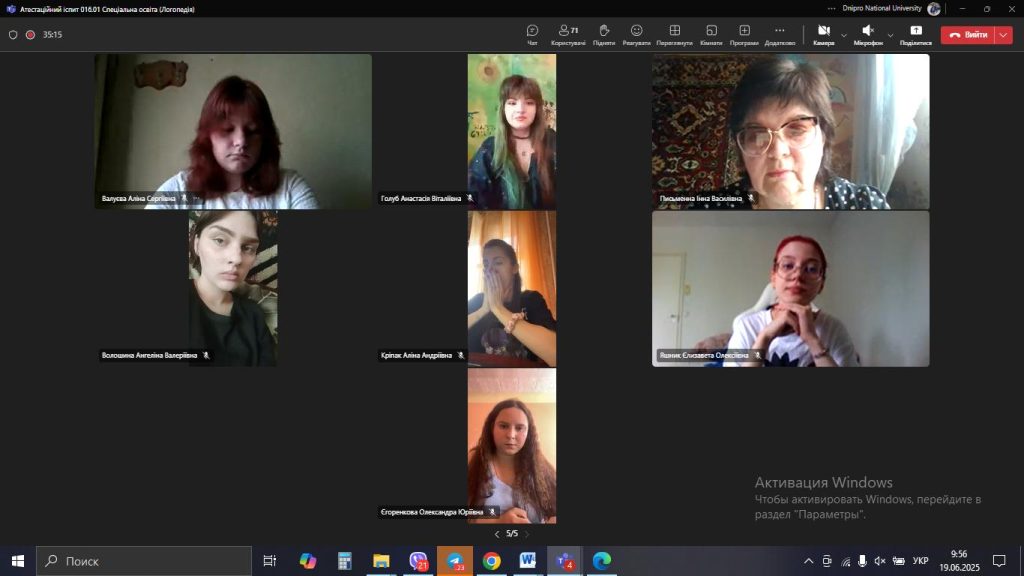Open the profile avatar next to Dnipro National University

934,8
